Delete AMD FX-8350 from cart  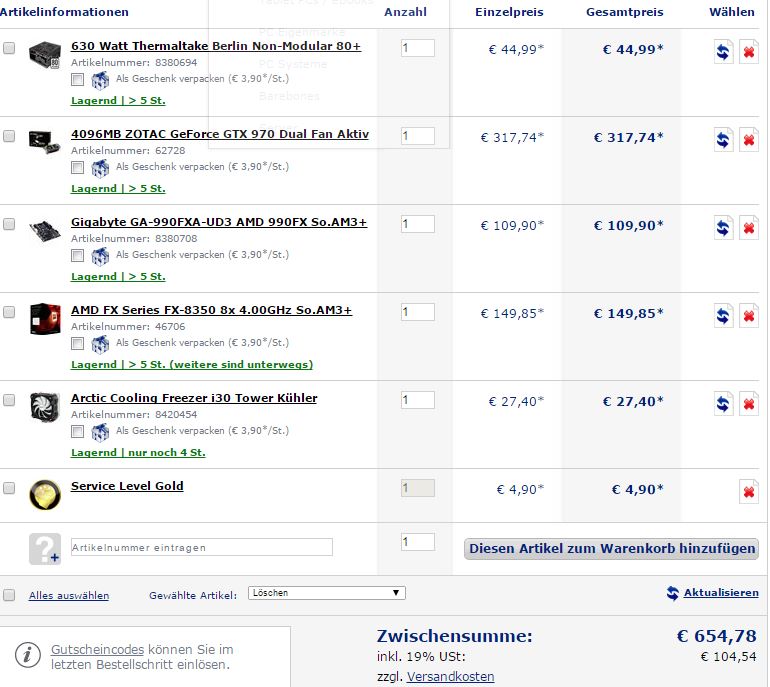[748, 315]
